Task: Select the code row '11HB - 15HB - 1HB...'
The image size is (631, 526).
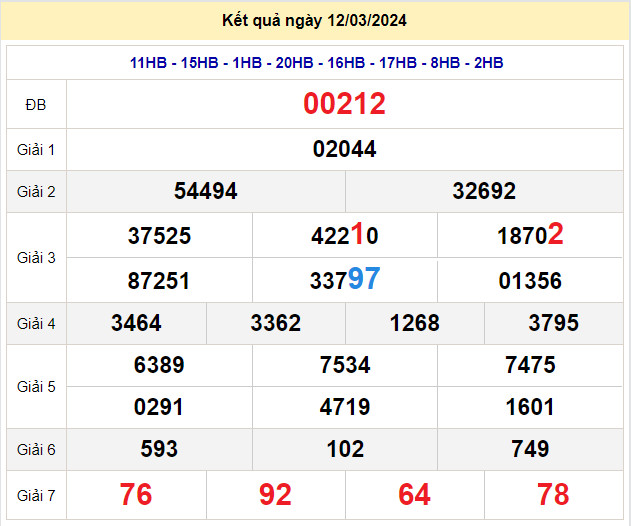Action: point(316,63)
